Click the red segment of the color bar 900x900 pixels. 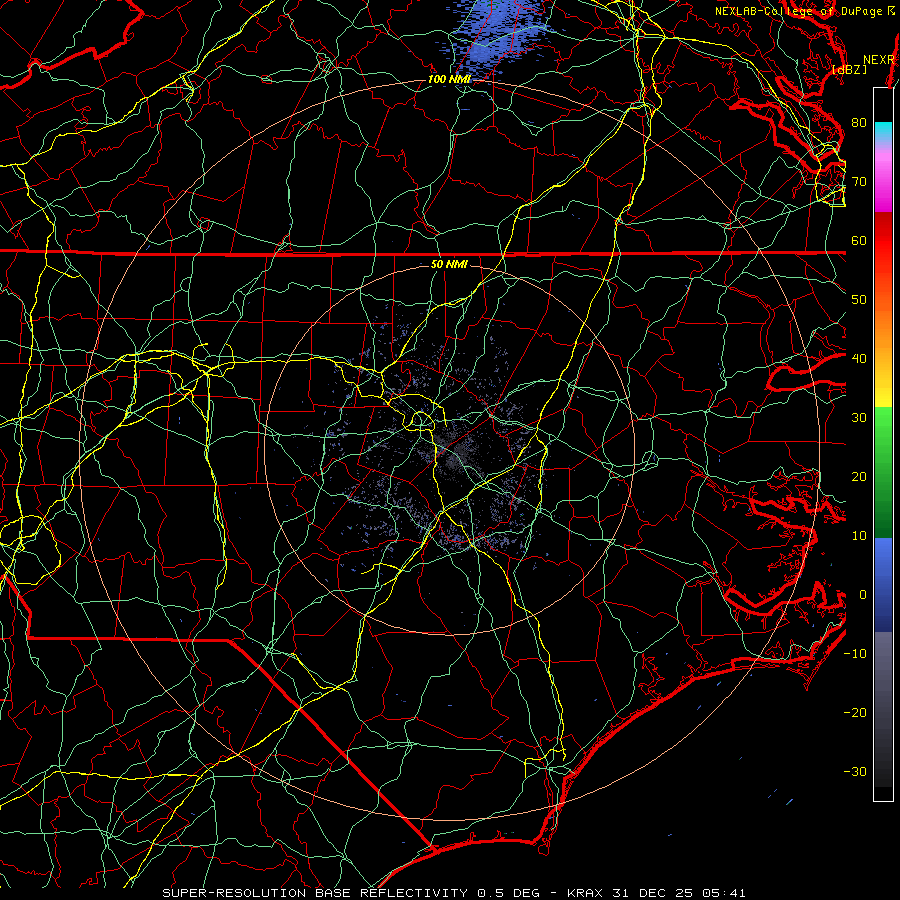[883, 244]
